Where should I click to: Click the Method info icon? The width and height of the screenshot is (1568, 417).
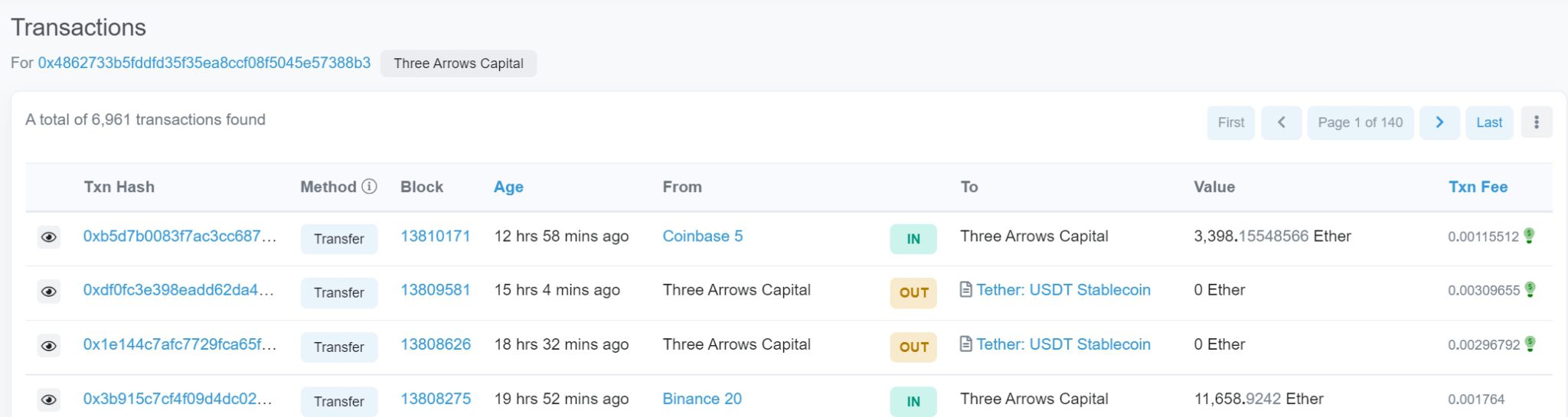pos(369,187)
